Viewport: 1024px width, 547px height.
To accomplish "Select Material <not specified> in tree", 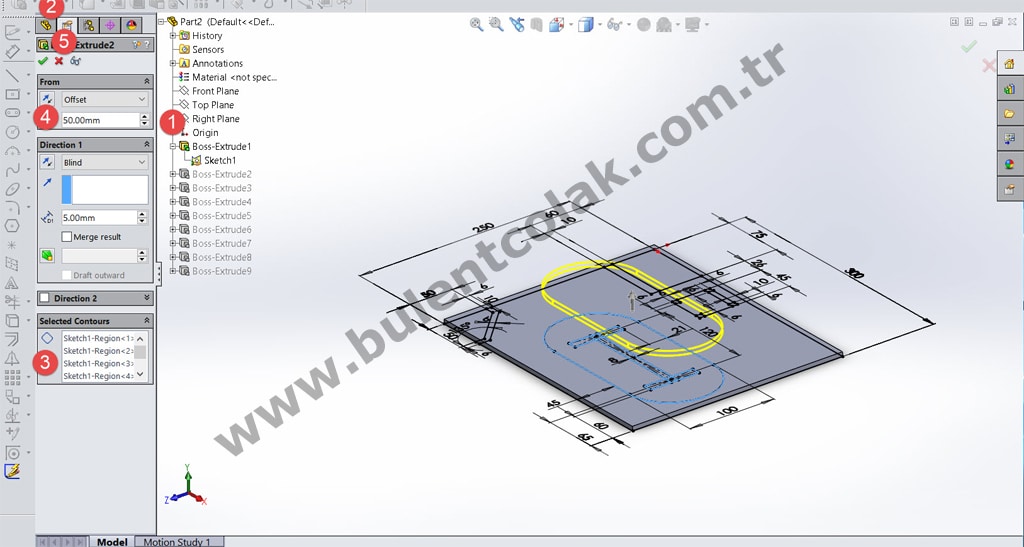I will (x=234, y=77).
